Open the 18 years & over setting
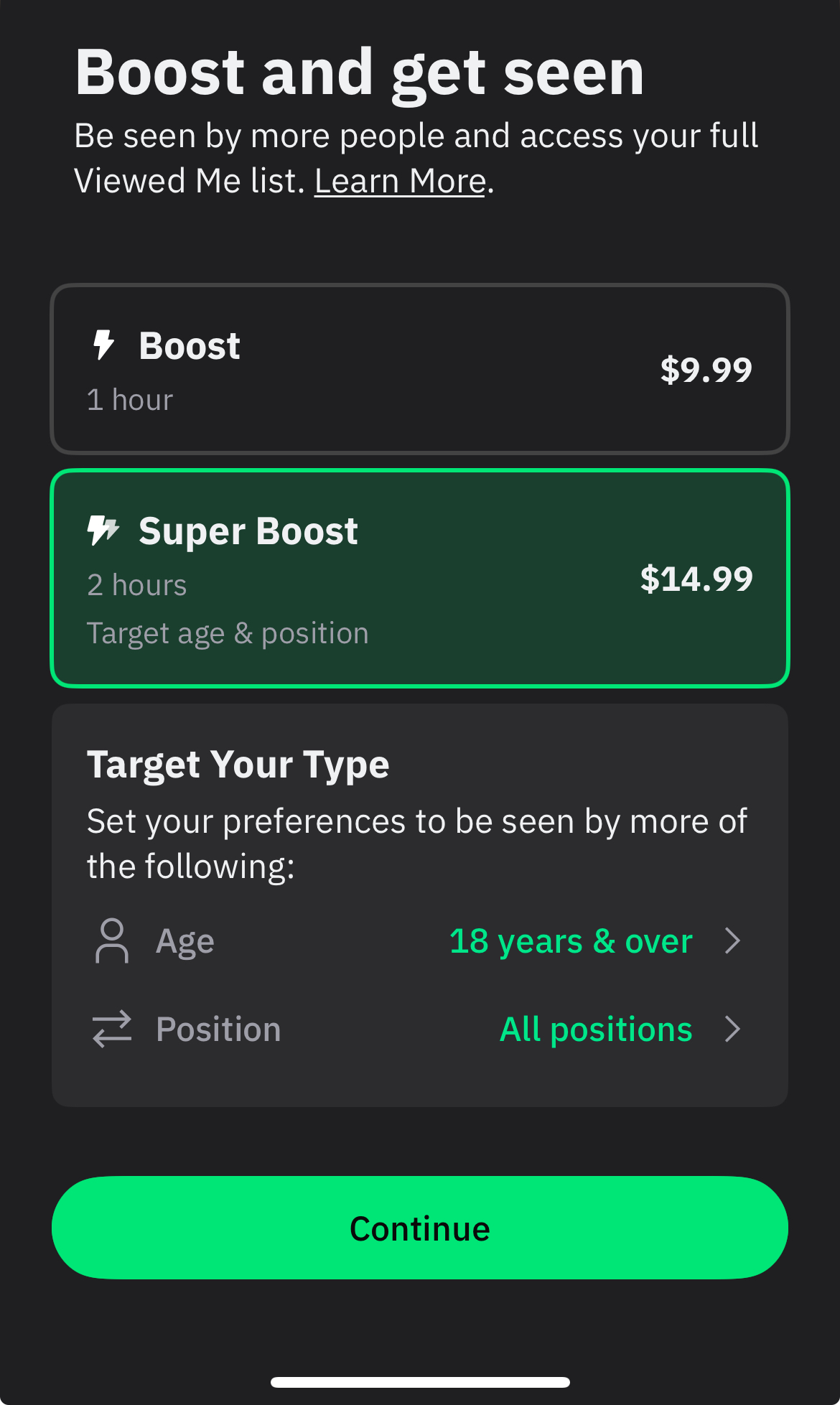Image resolution: width=840 pixels, height=1405 pixels. click(571, 940)
